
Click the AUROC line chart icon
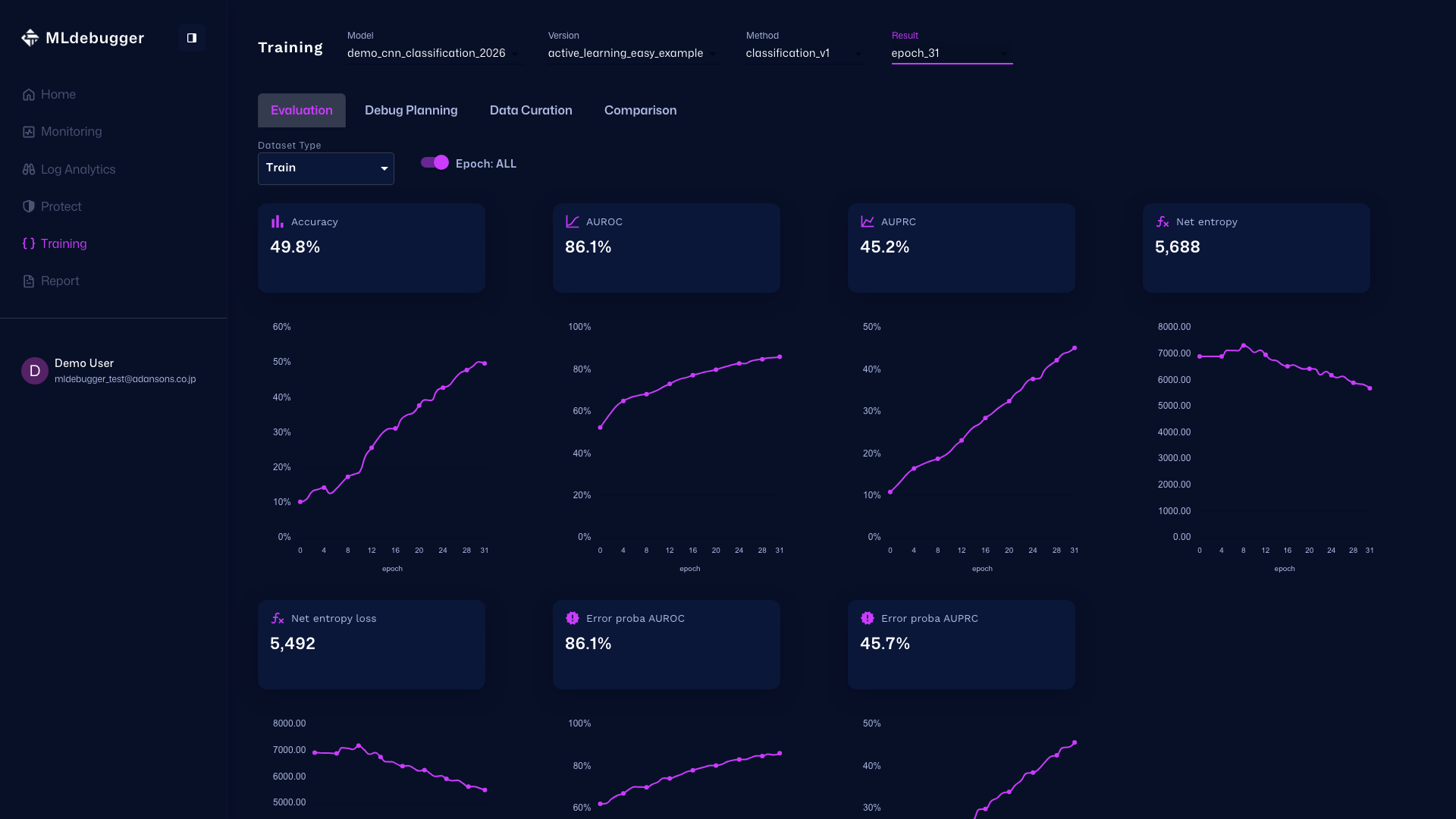pyautogui.click(x=572, y=221)
